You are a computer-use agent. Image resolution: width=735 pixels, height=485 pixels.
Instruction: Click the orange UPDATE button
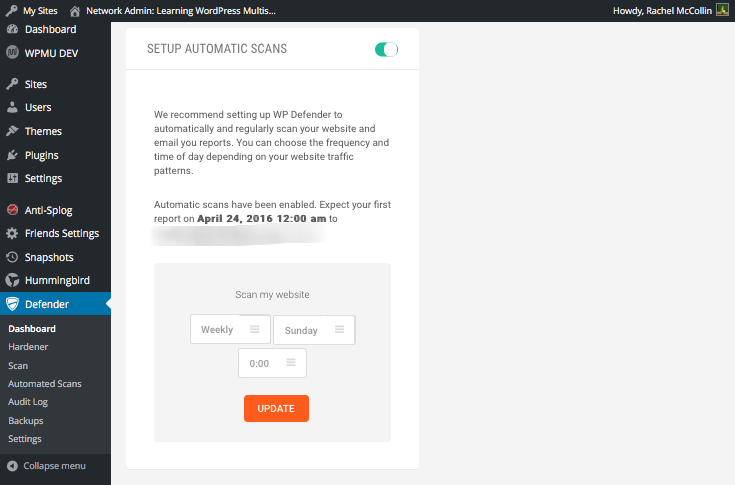276,408
